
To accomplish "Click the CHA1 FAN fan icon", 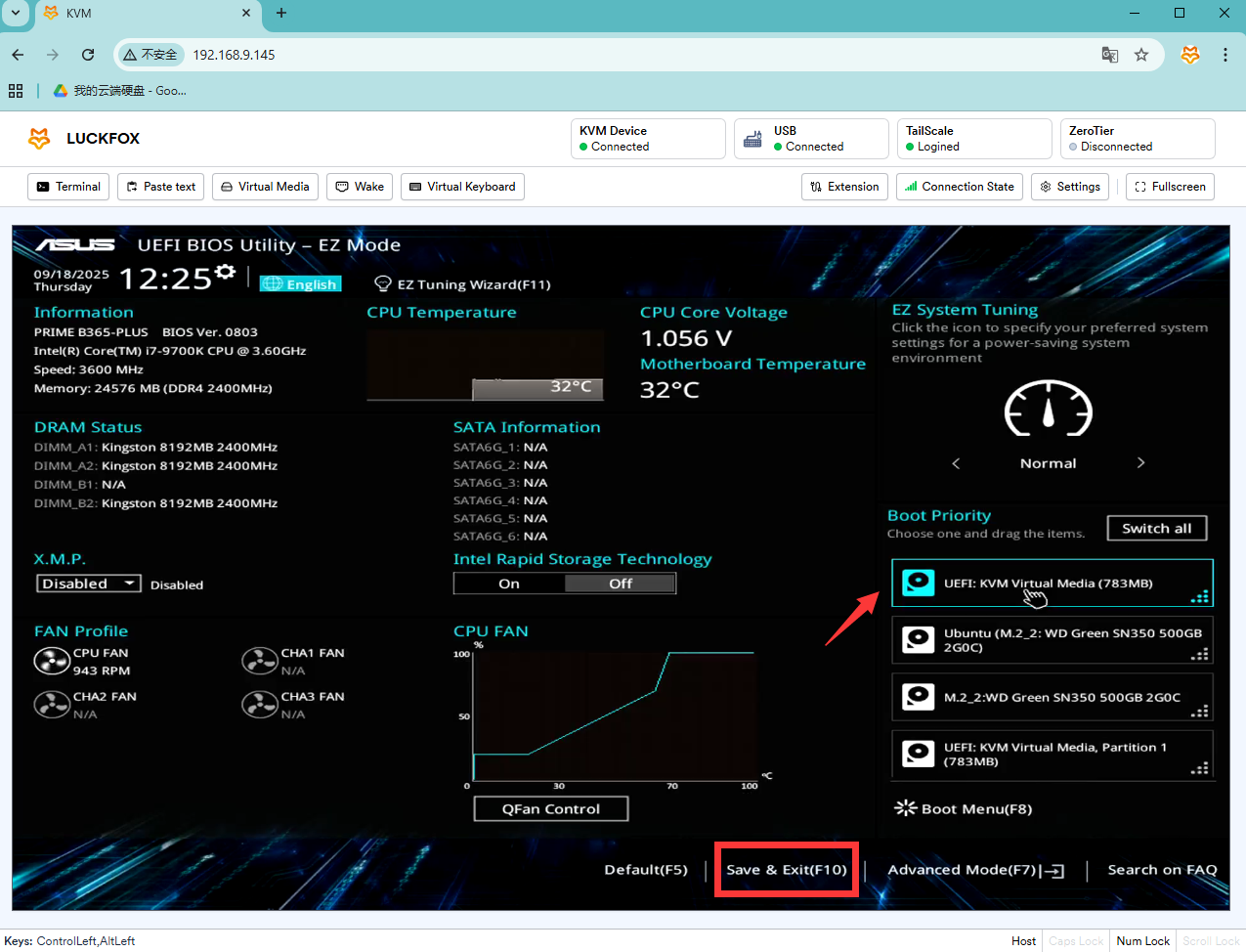I will pos(260,662).
